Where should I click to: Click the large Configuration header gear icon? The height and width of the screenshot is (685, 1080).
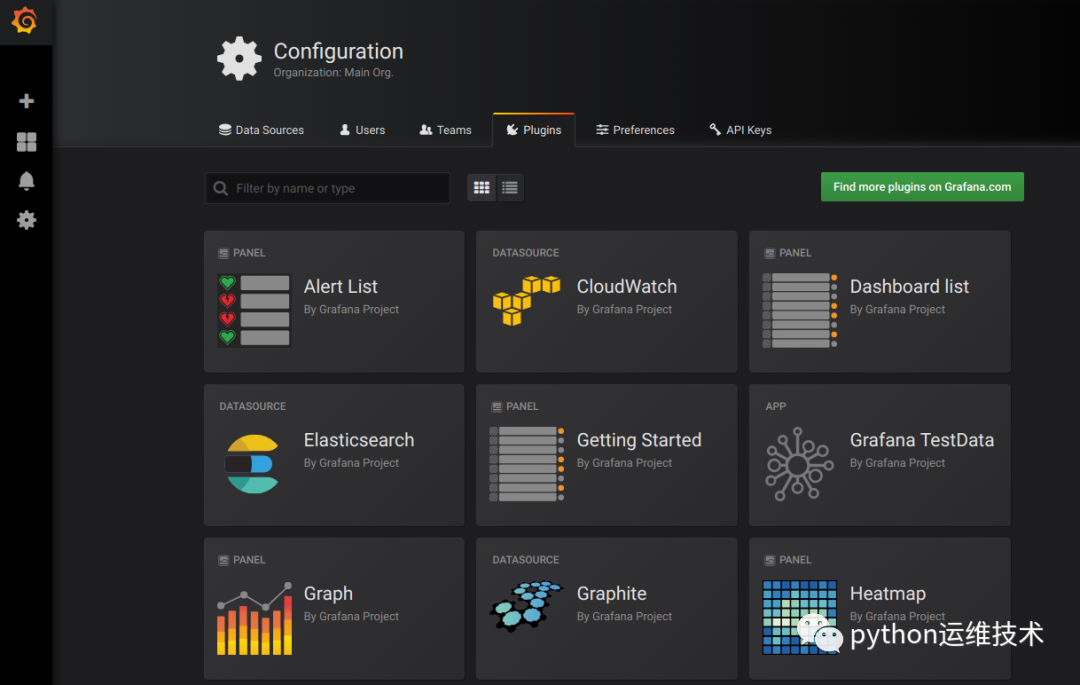239,59
